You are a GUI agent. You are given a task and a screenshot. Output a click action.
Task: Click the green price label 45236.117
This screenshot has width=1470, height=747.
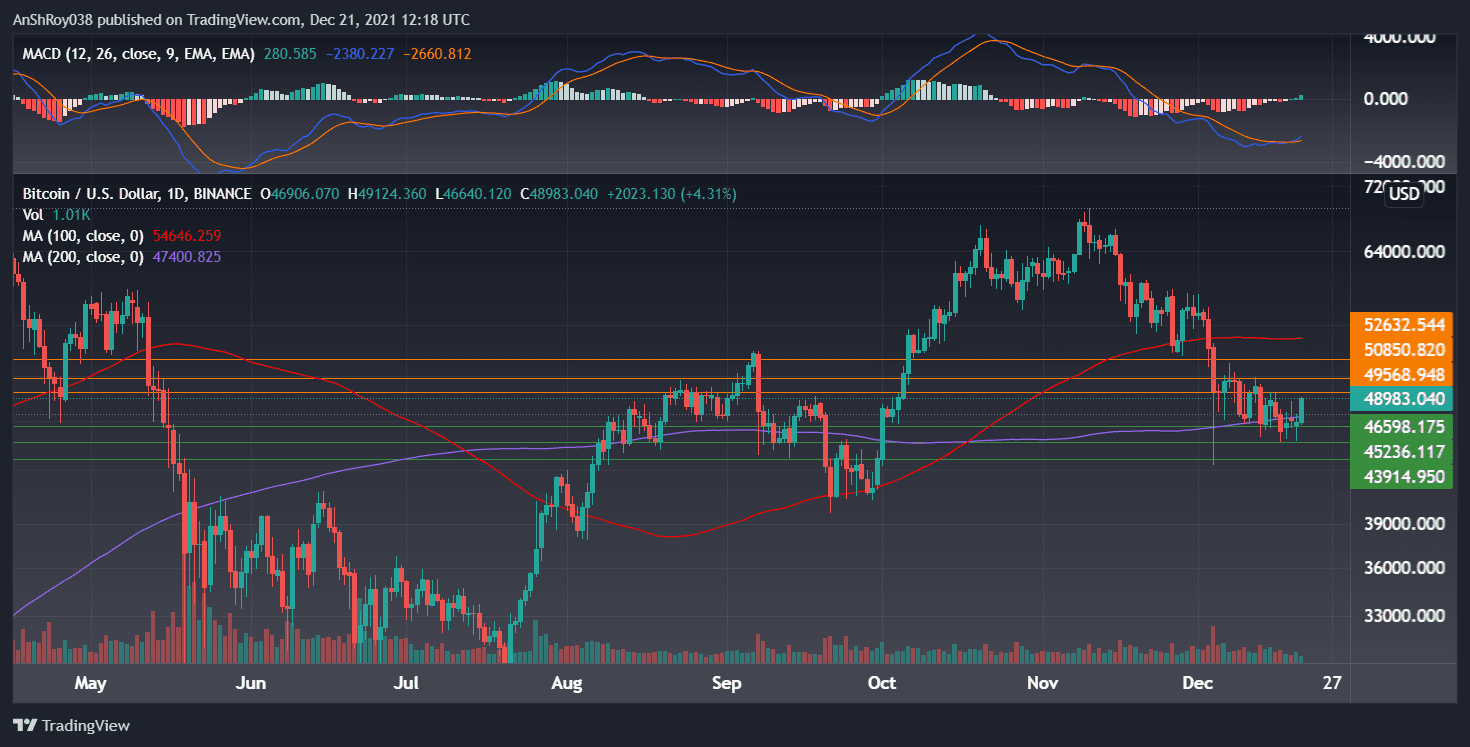coord(1400,454)
